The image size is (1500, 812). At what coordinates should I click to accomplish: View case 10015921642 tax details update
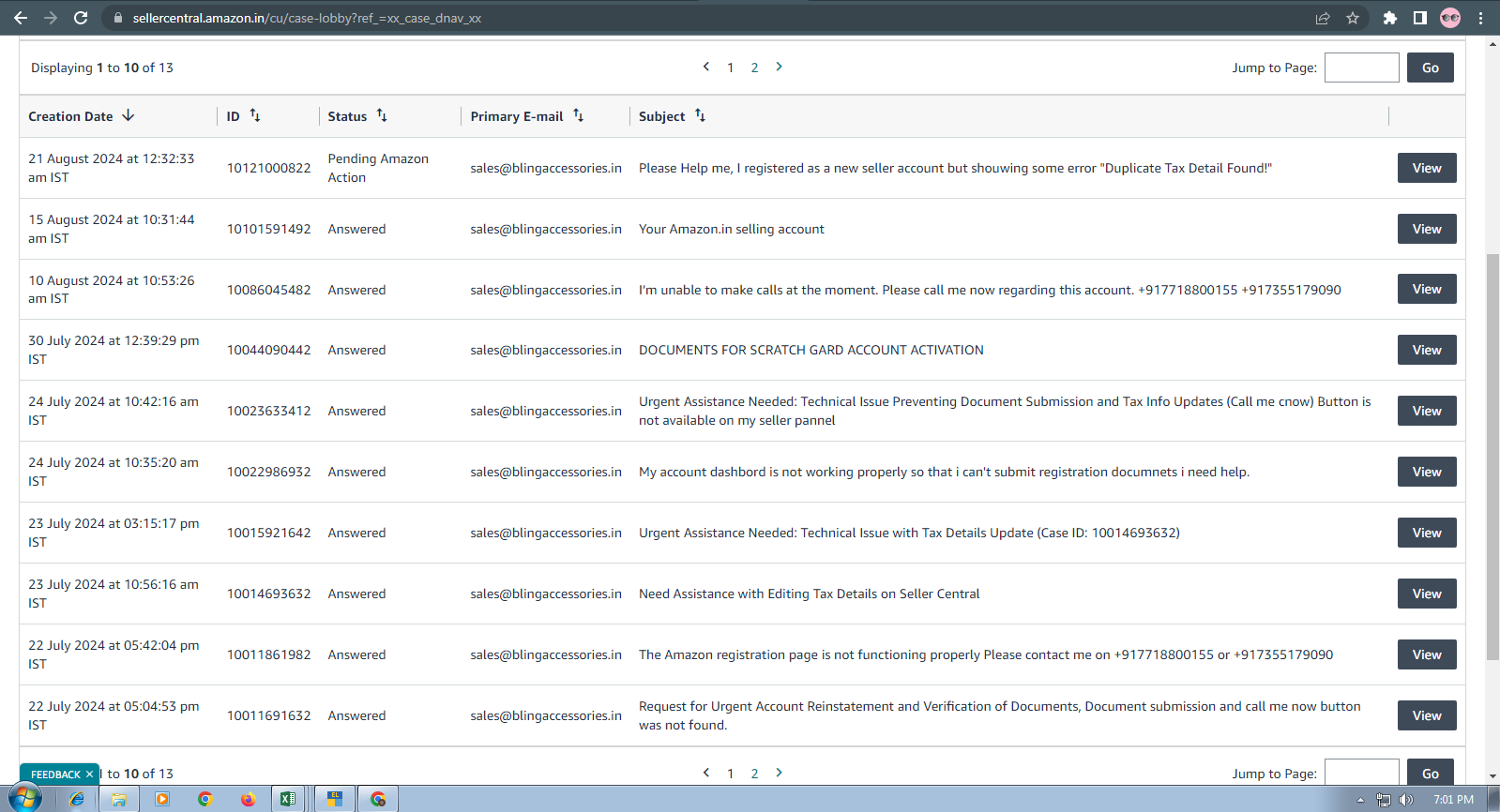[1427, 533]
